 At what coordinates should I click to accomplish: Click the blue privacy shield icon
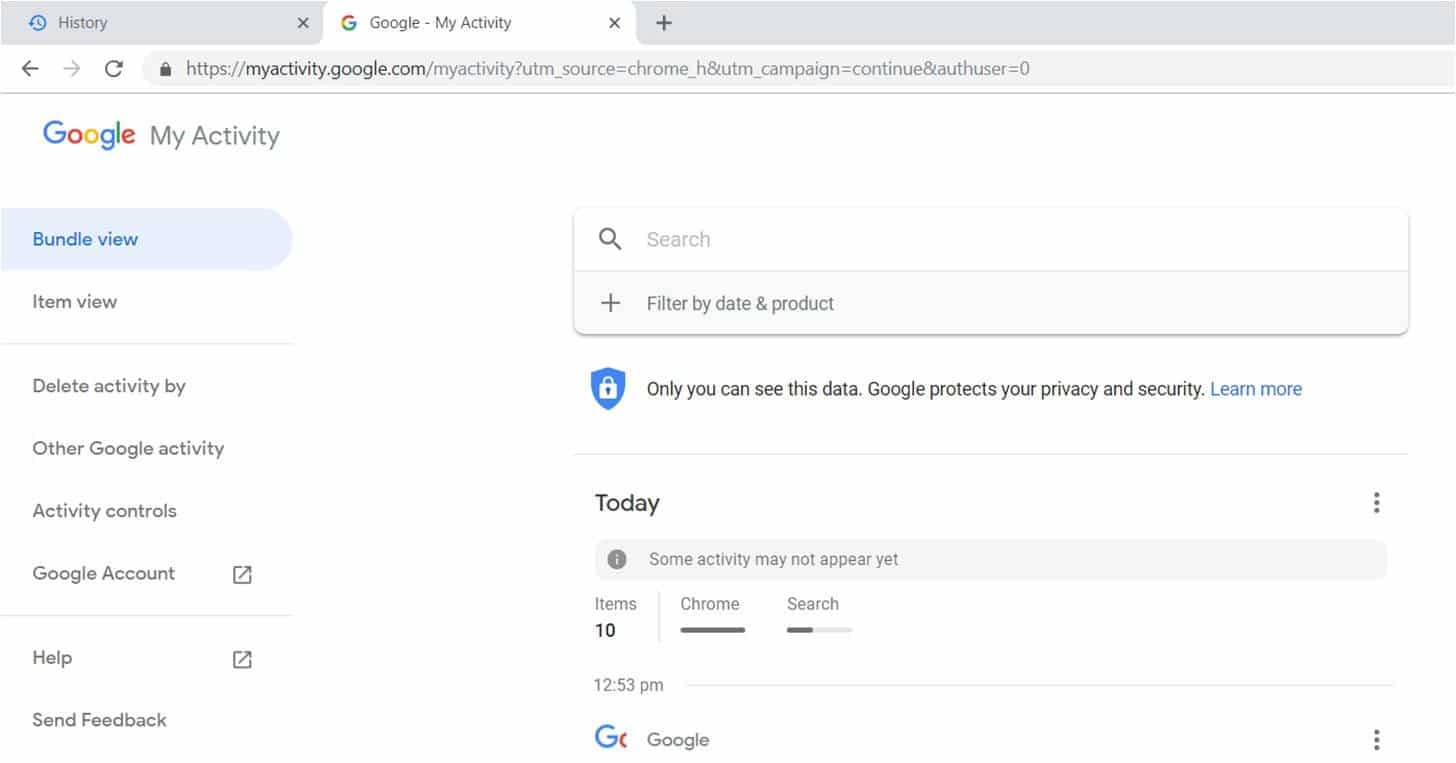608,388
